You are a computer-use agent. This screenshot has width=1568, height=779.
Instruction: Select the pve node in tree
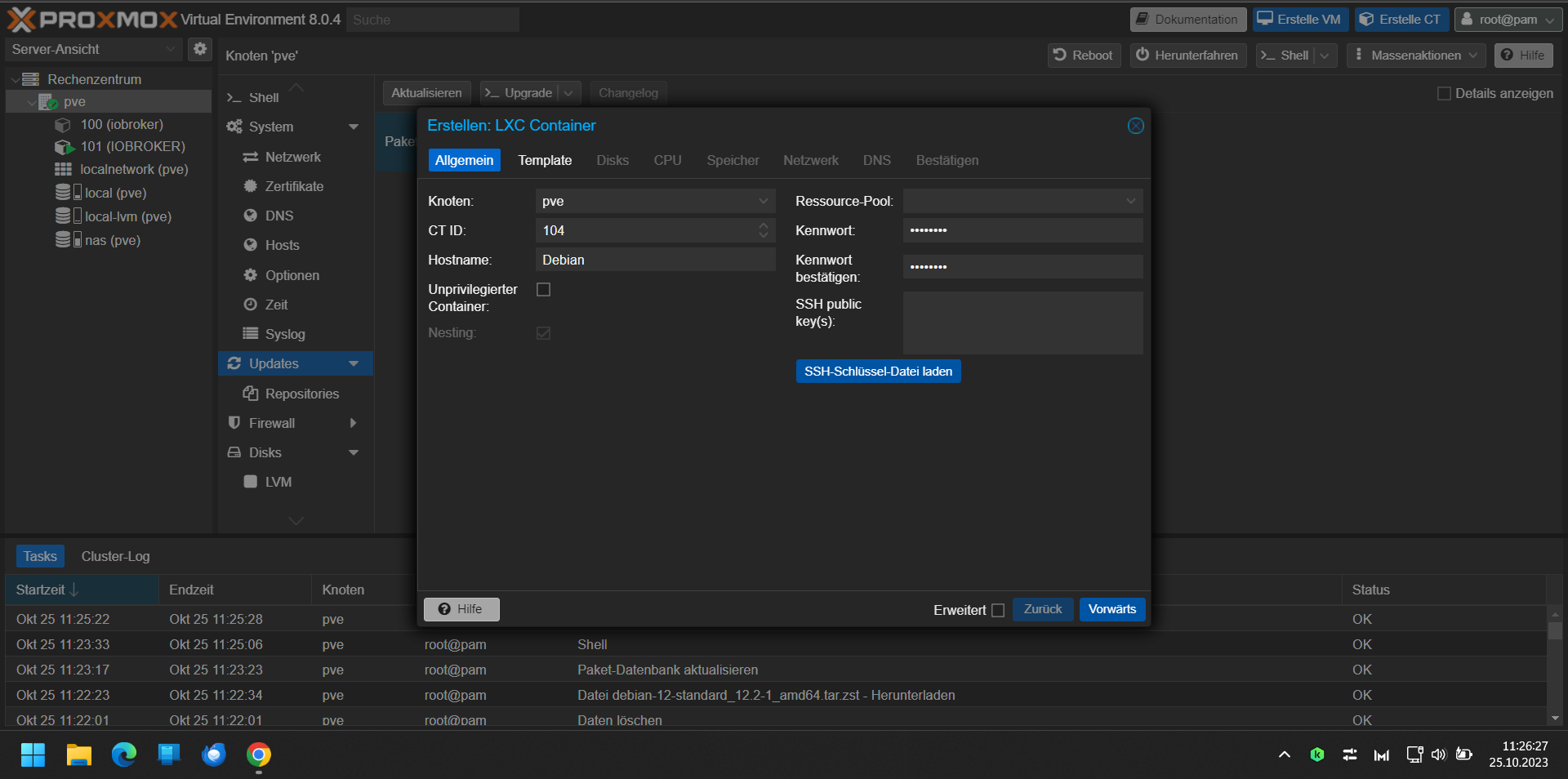(74, 101)
